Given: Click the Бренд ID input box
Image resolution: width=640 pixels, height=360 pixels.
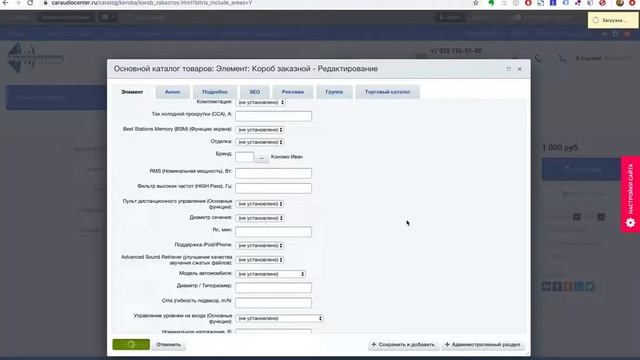Looking at the screenshot, I should pos(244,157).
